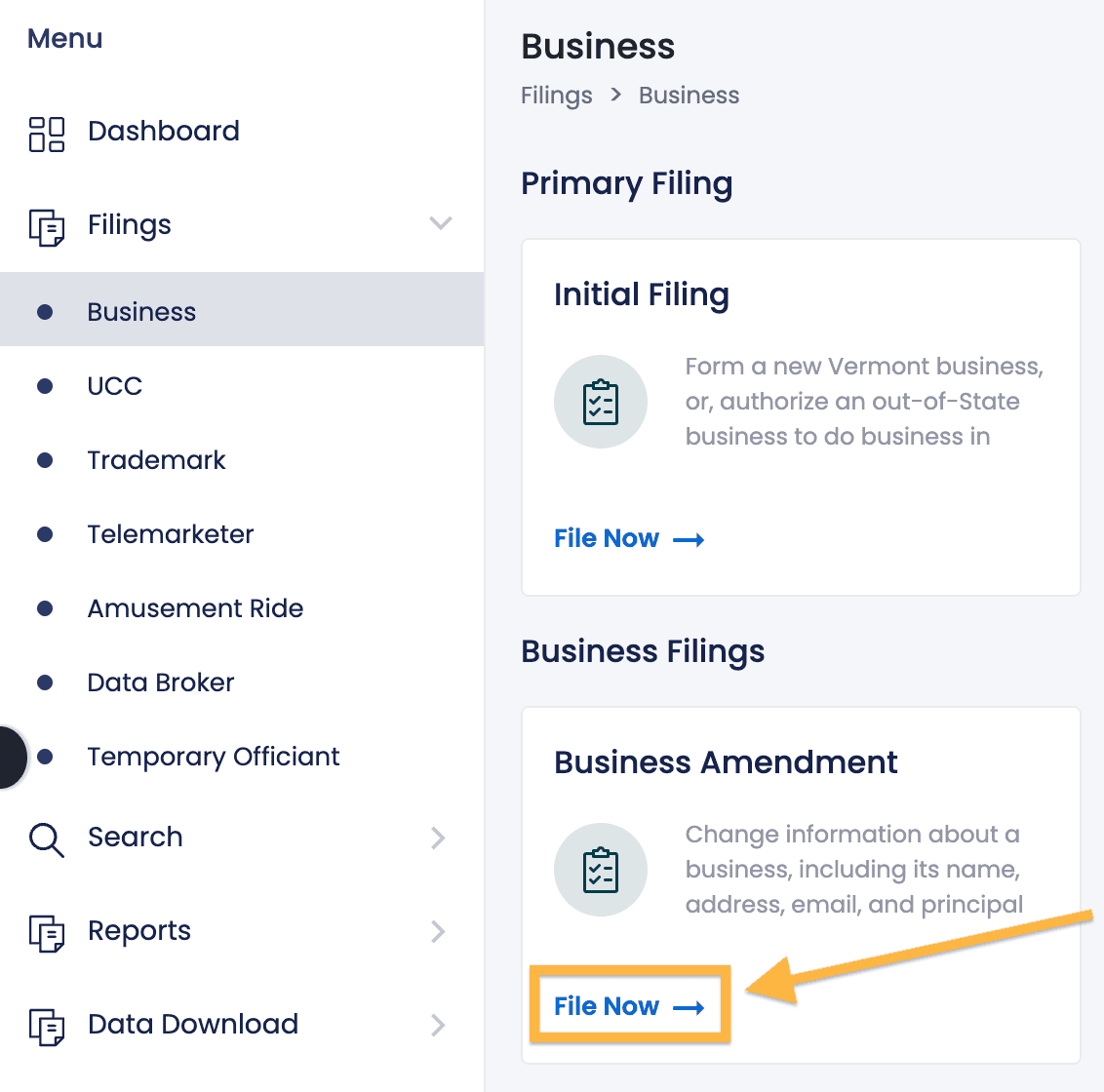Select Amusement Ride from the menu
This screenshot has width=1104, height=1092.
195,607
